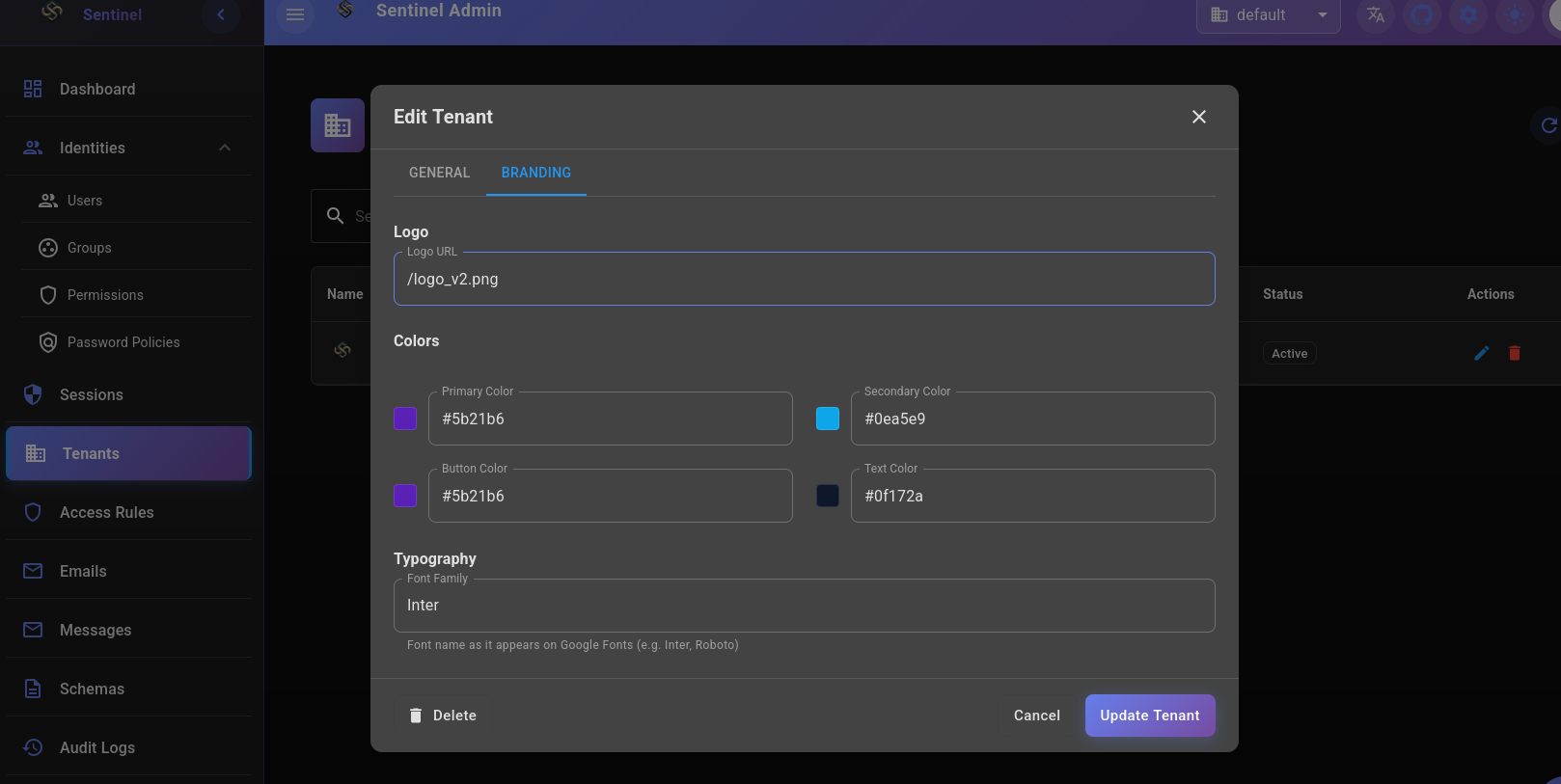1561x784 pixels.
Task: Click the tenants page building icon
Action: pos(338,125)
